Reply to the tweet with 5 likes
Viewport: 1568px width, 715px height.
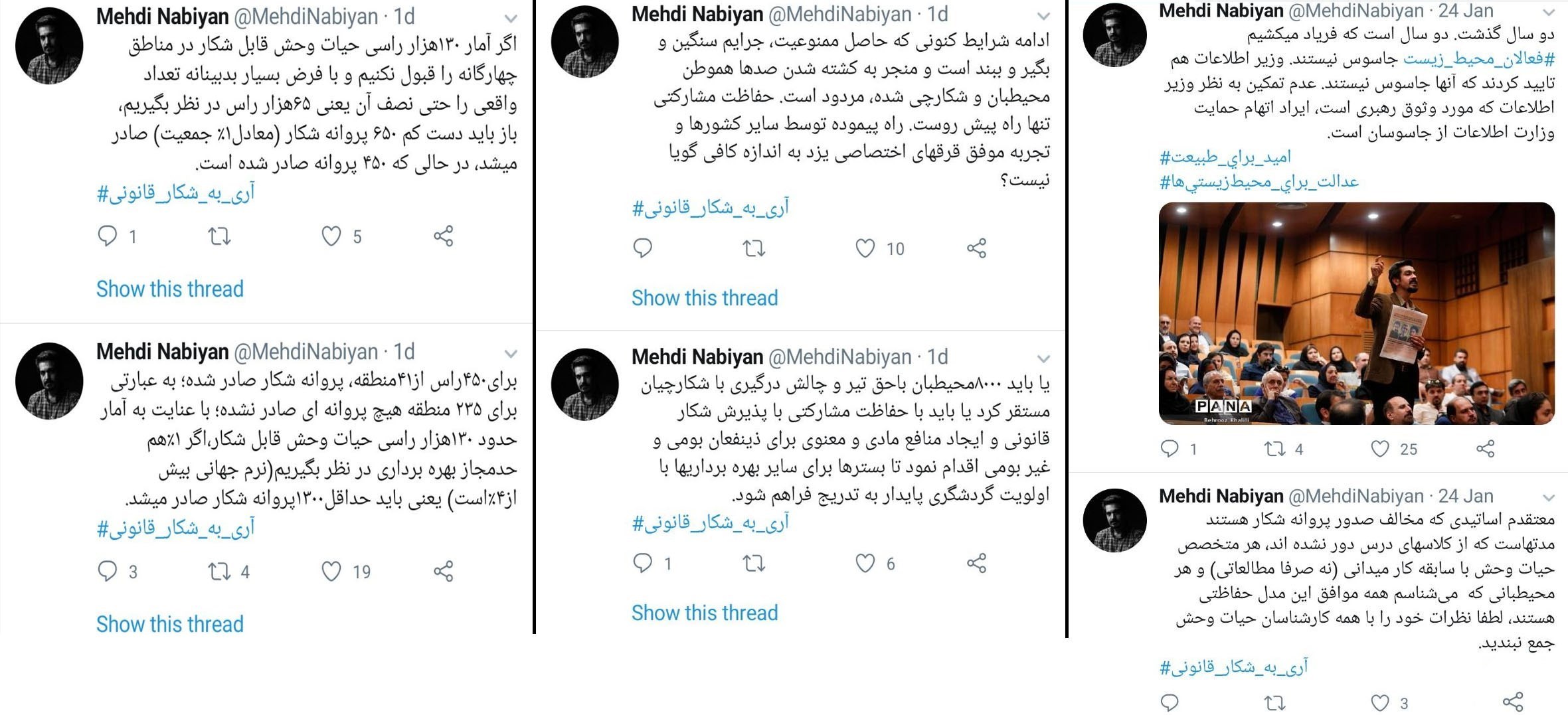108,236
